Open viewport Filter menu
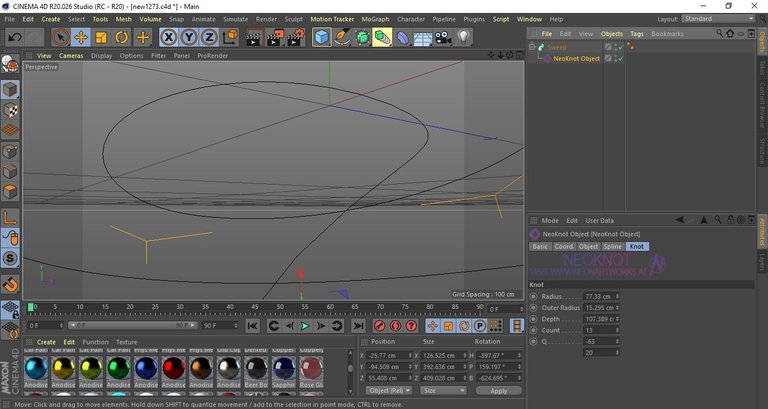Screen dimensions: 768x409 point(158,56)
